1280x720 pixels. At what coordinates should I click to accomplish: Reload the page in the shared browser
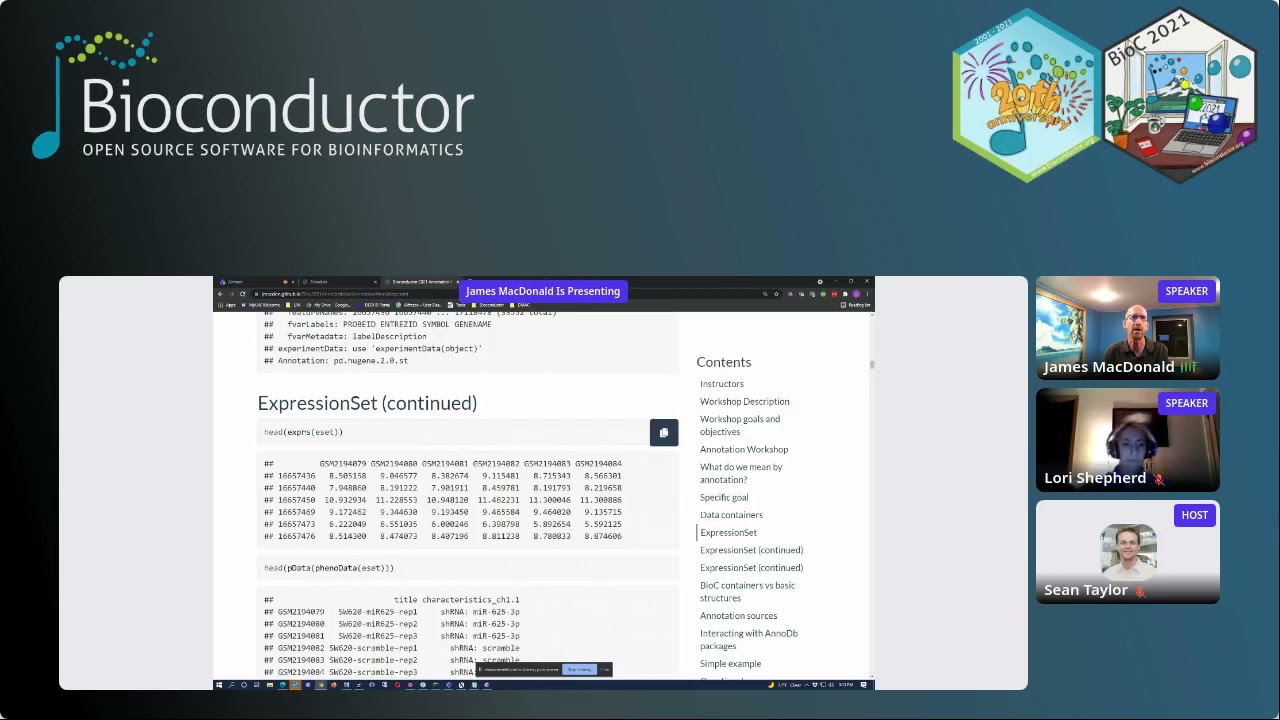pyautogui.click(x=242, y=294)
